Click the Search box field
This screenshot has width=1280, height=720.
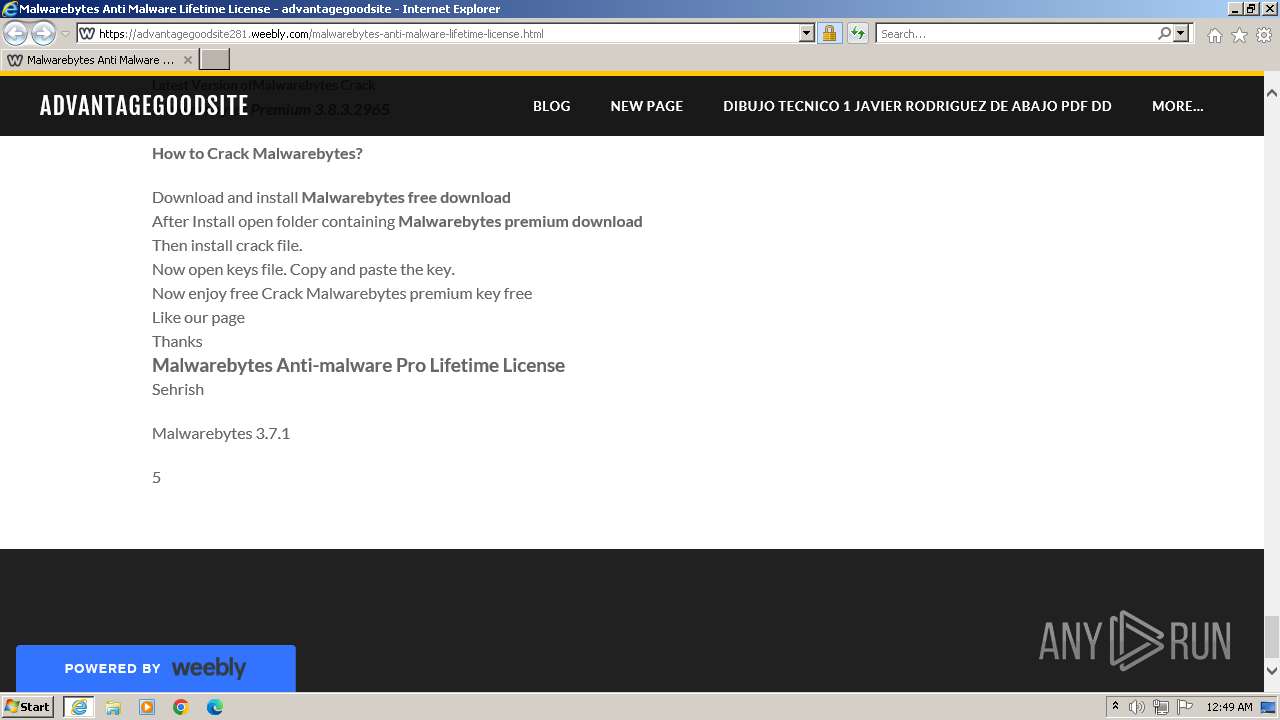coord(1016,33)
